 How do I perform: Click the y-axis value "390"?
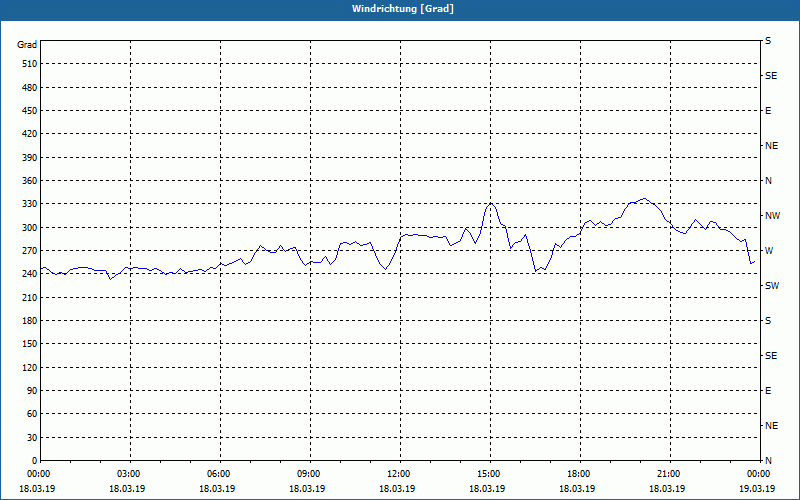(x=30, y=158)
